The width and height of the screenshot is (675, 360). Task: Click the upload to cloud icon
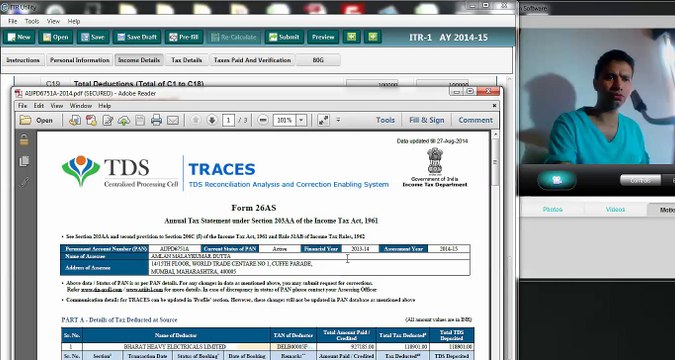[x=124, y=120]
